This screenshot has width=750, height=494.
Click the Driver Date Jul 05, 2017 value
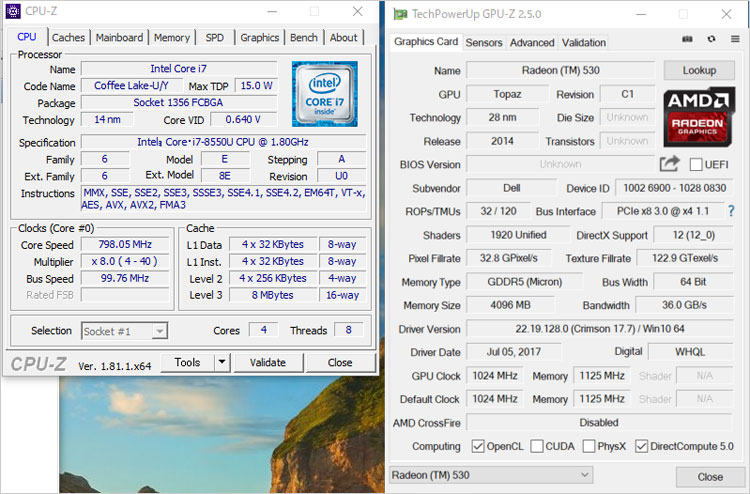514,352
